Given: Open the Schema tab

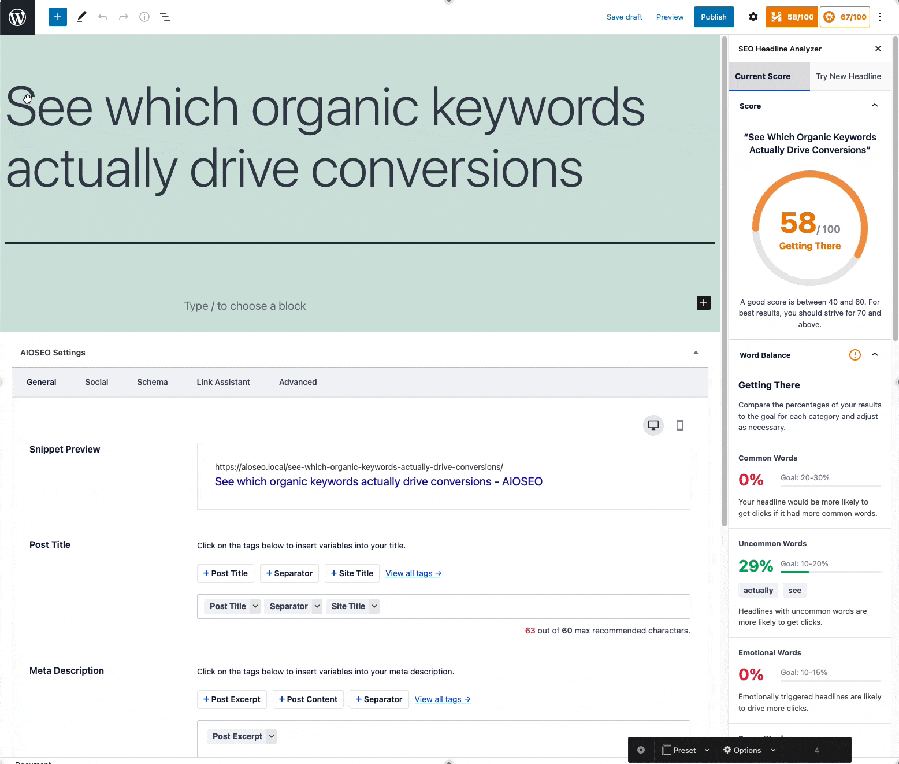Looking at the screenshot, I should pyautogui.click(x=153, y=382).
